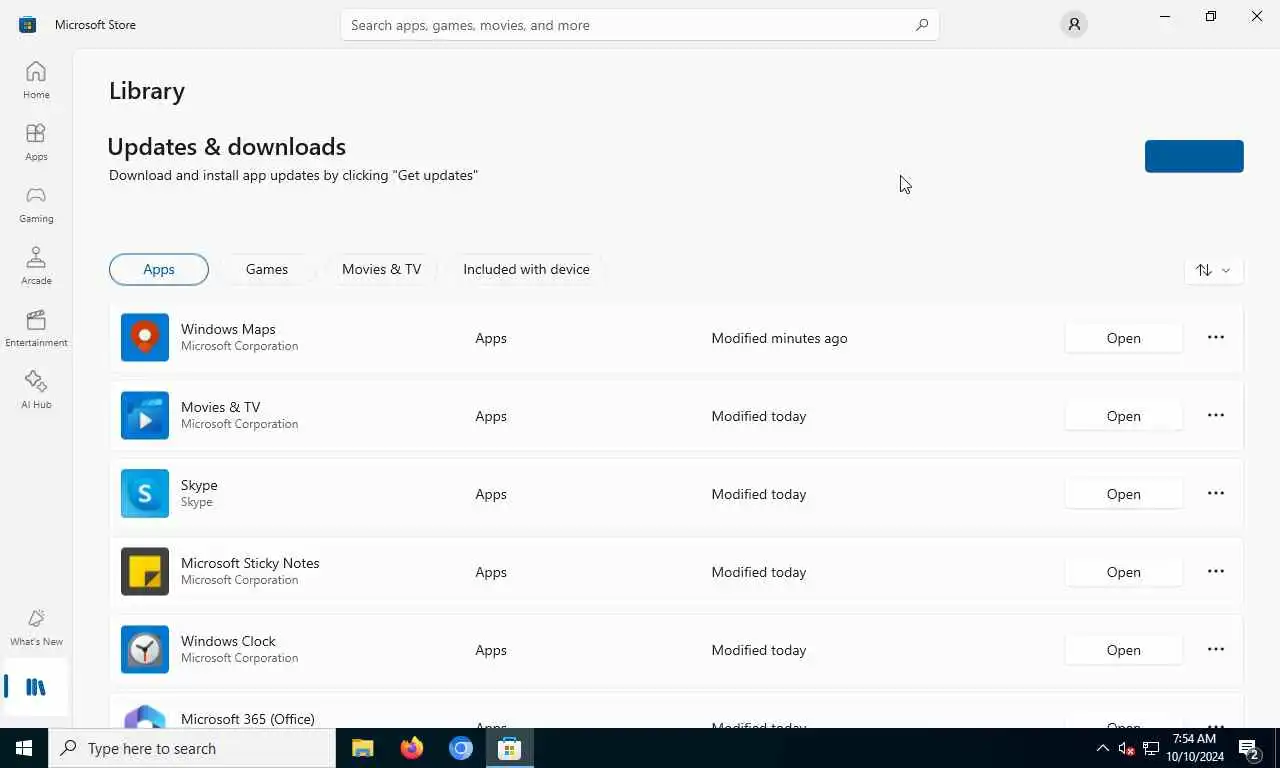Viewport: 1280px width, 768px height.
Task: Click Microsoft Store taskbar icon
Action: click(x=509, y=748)
